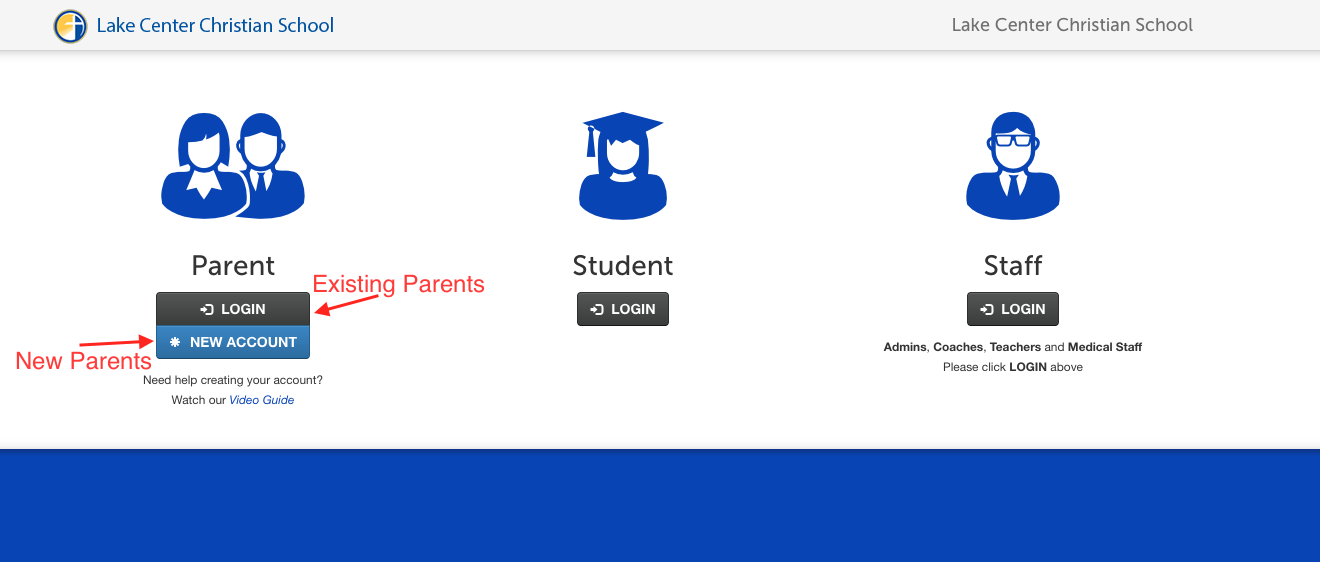Click the Student heading text

(622, 266)
